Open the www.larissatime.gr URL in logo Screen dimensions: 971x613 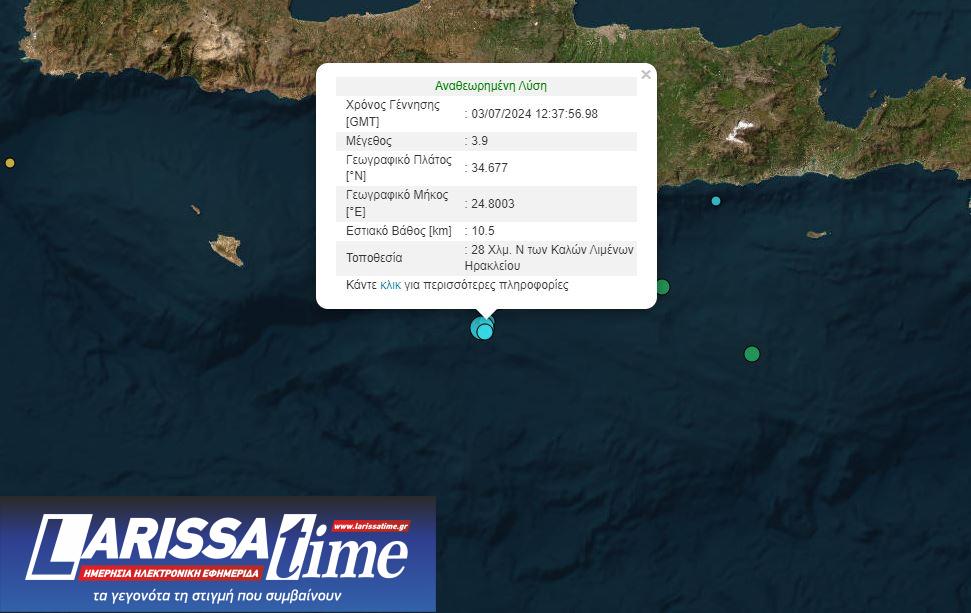pos(370,526)
